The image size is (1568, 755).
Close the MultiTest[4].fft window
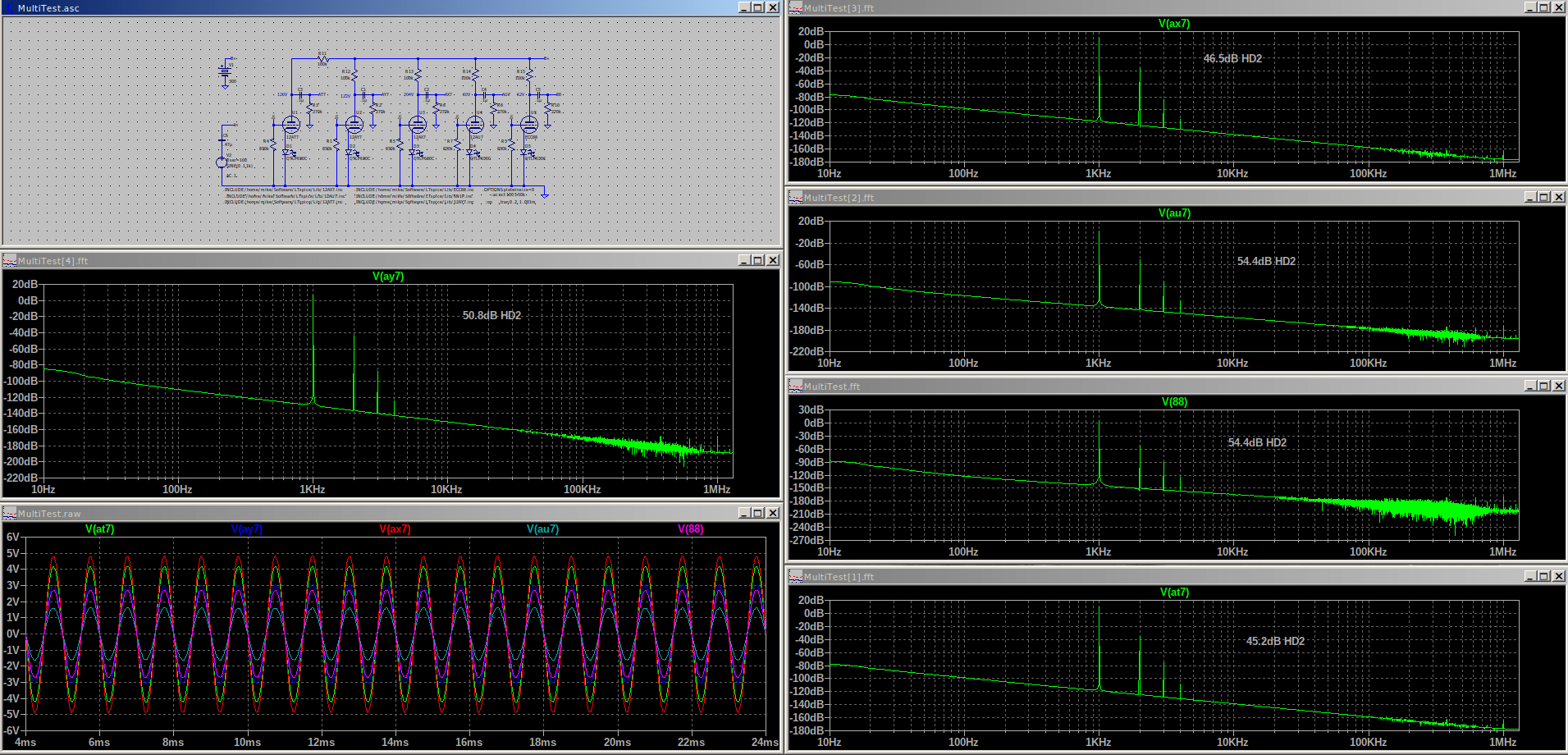pos(773,260)
